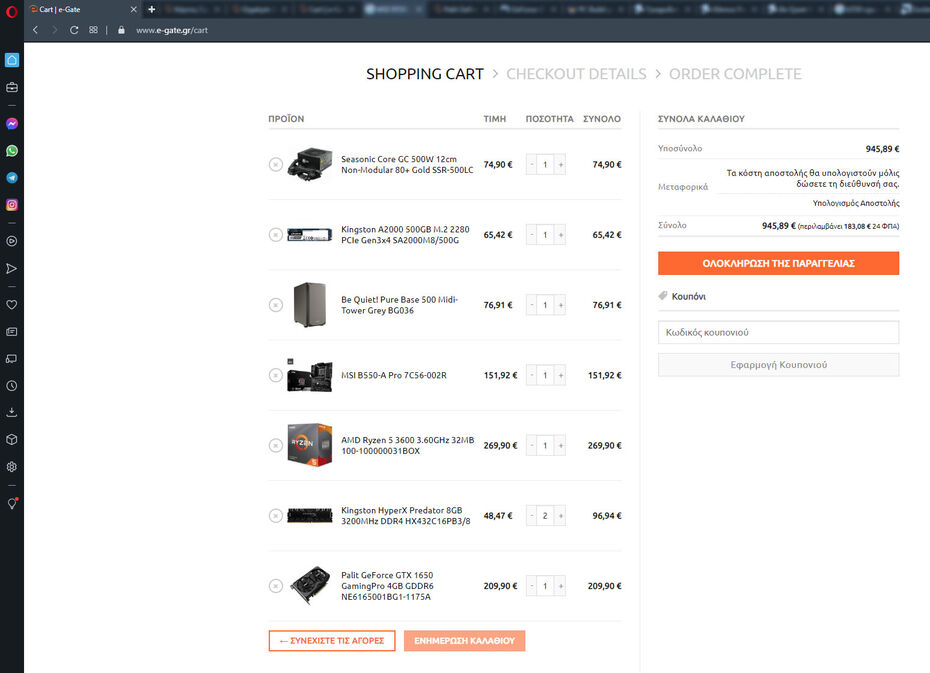Decrease quantity of Be Quiet Pure Base 500
This screenshot has height=673, width=930.
click(x=531, y=305)
